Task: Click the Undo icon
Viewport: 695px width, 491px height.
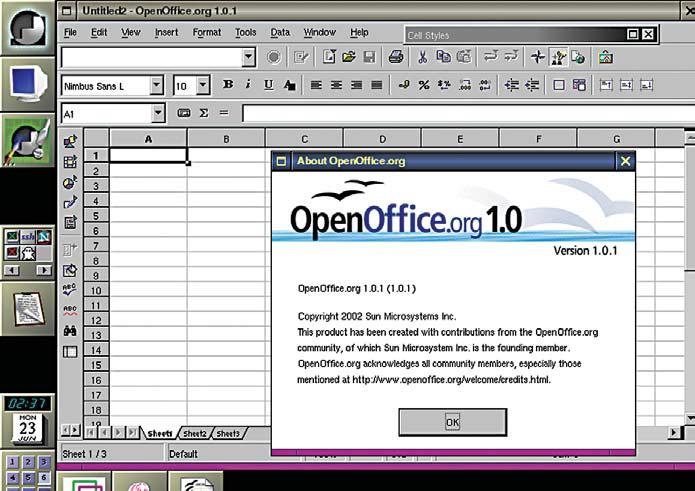Action: tap(490, 57)
